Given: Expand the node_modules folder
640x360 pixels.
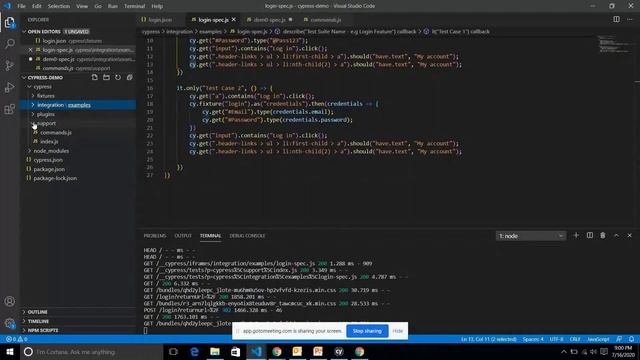Looking at the screenshot, I should 29,151.
